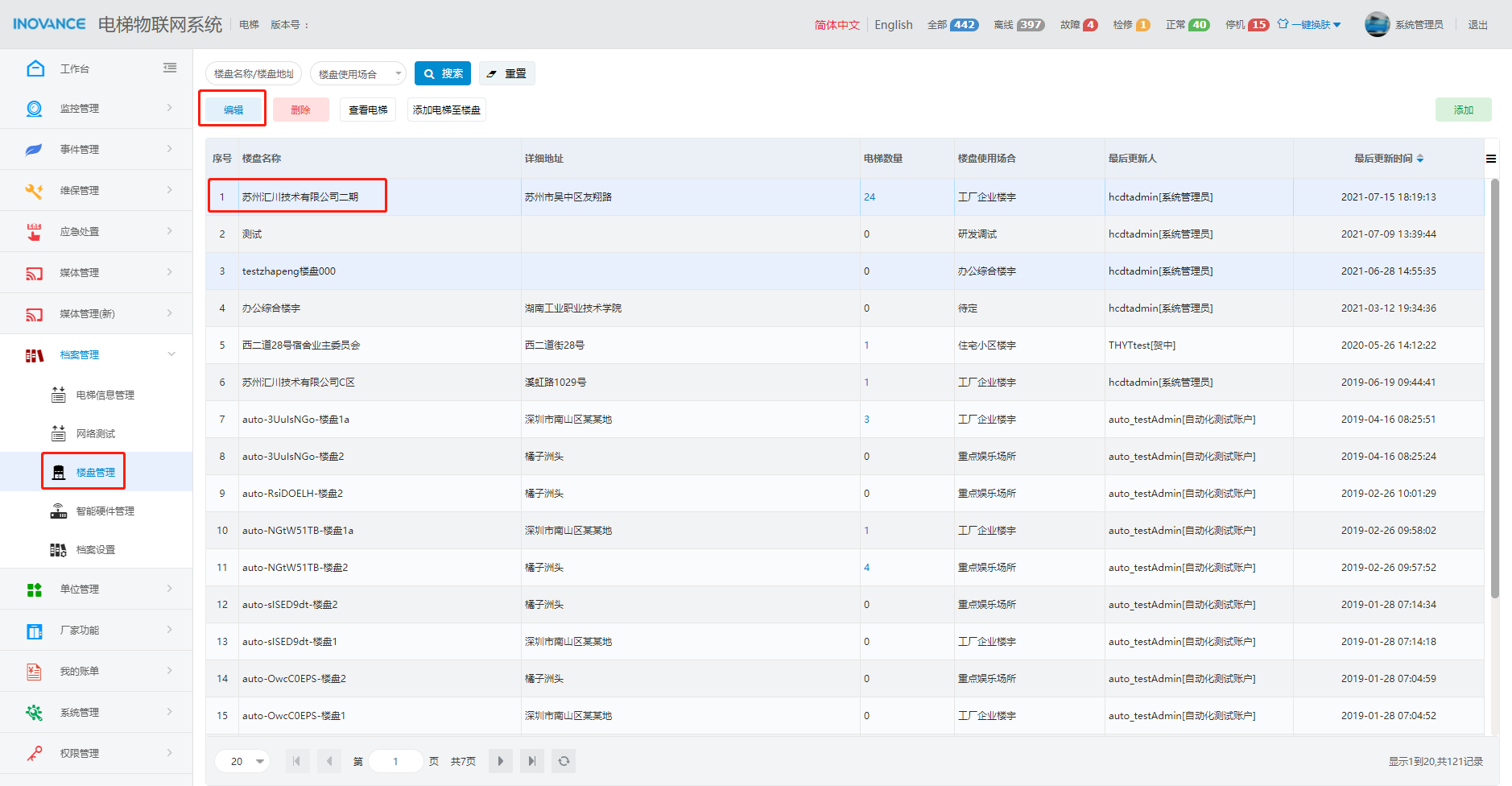The width and height of the screenshot is (1512, 786).
Task: Click the 故障 fault count badge
Action: [1089, 25]
